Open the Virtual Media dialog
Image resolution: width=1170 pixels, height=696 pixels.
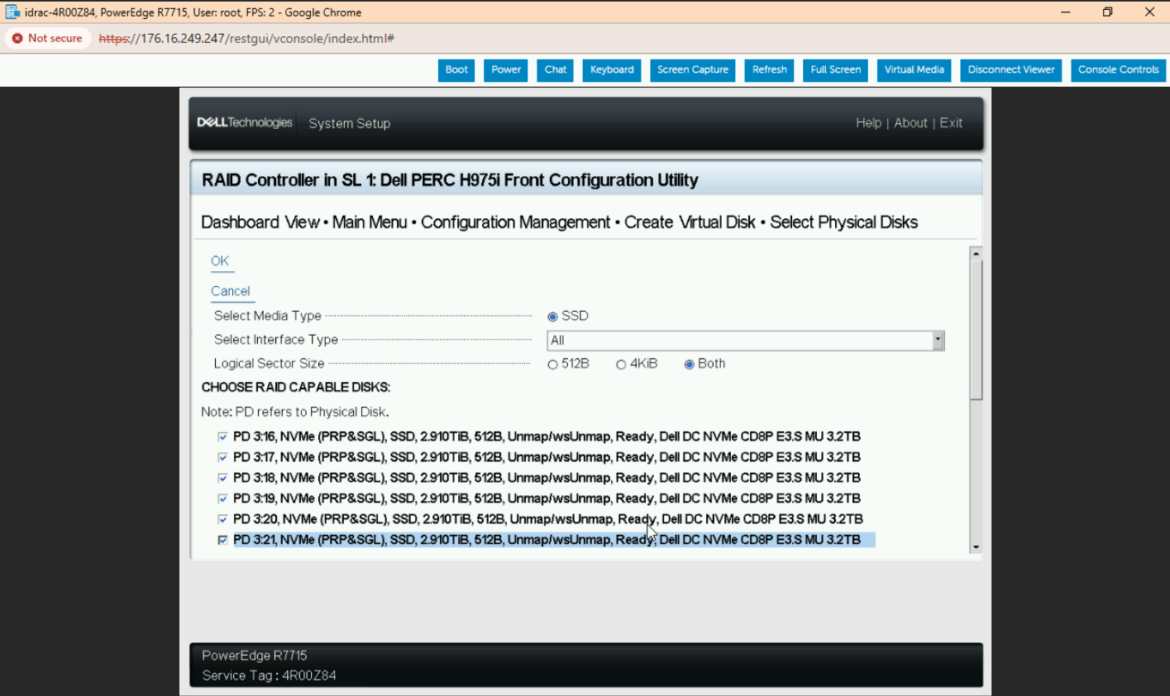click(x=914, y=70)
